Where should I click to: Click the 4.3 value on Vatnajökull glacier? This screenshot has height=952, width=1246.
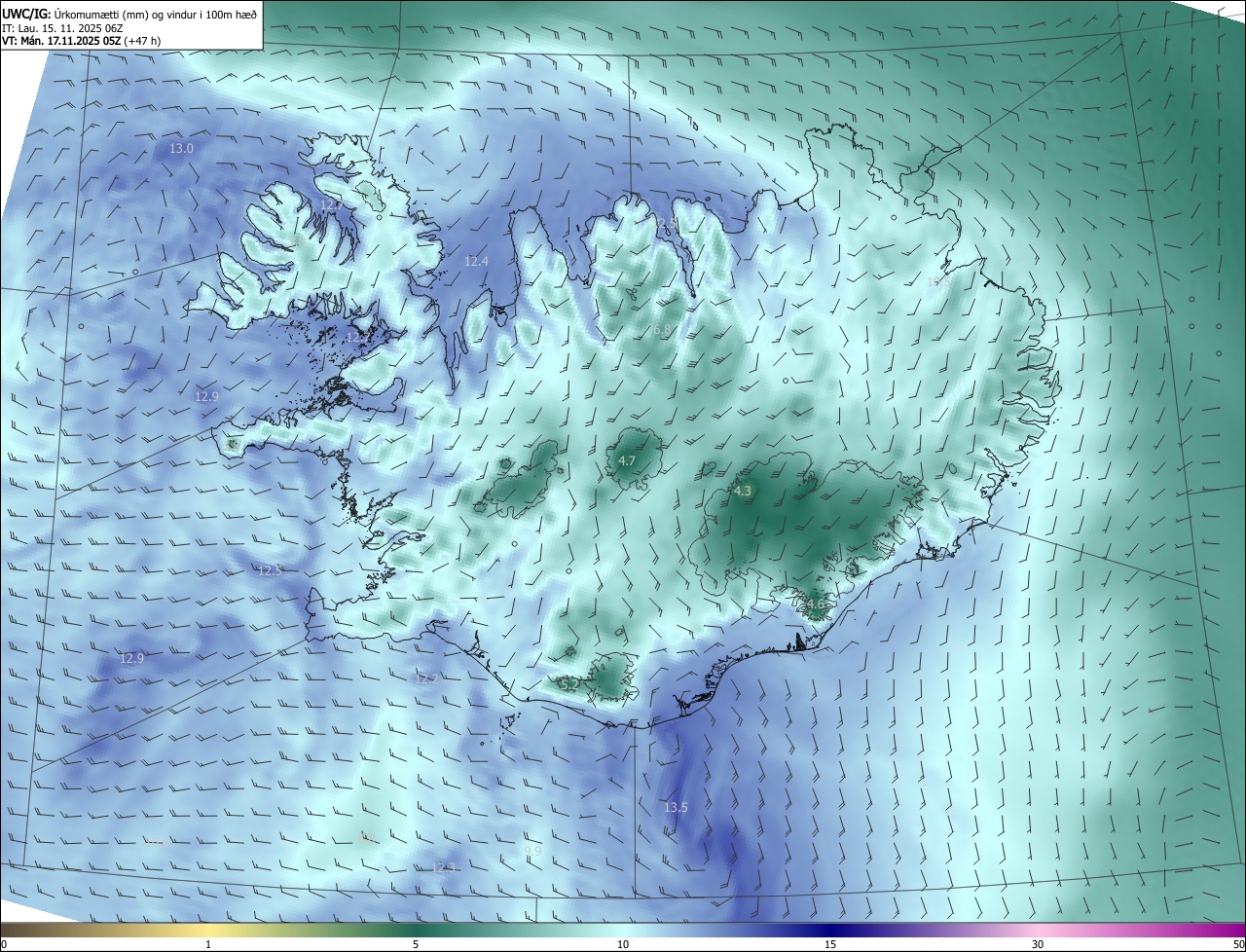coord(743,492)
